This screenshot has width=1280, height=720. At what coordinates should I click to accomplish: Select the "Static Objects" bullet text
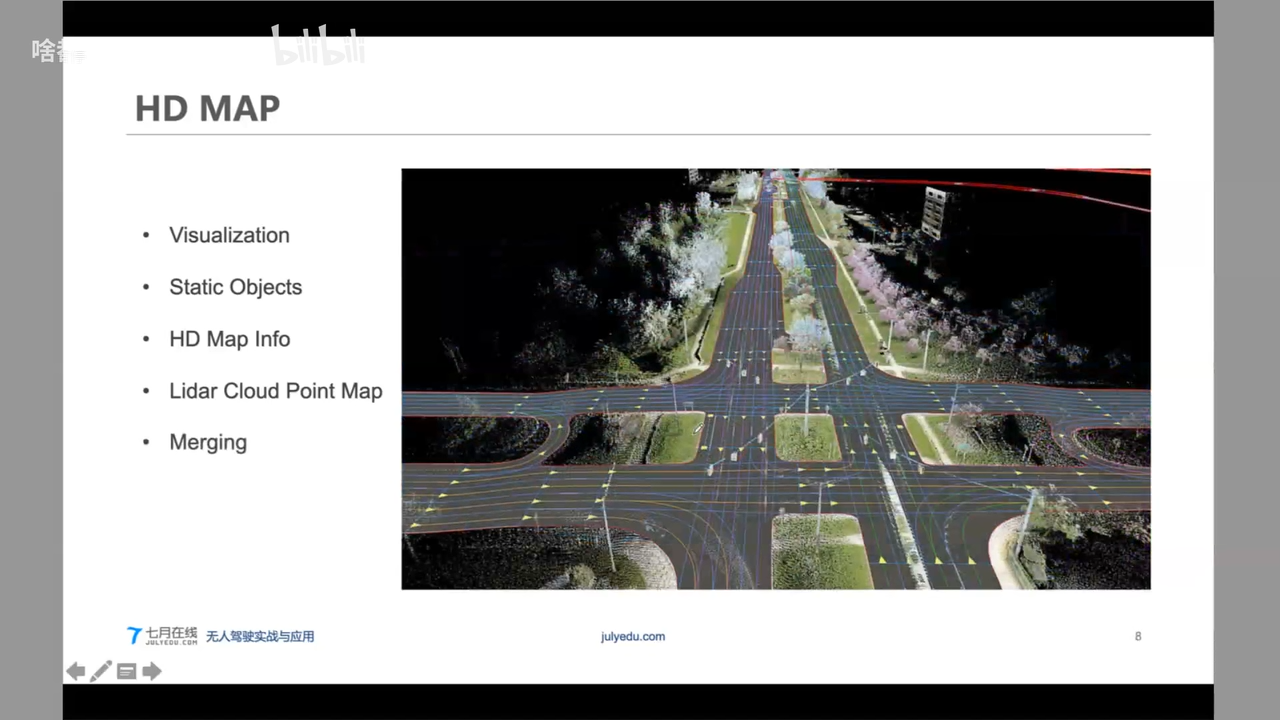pos(235,287)
